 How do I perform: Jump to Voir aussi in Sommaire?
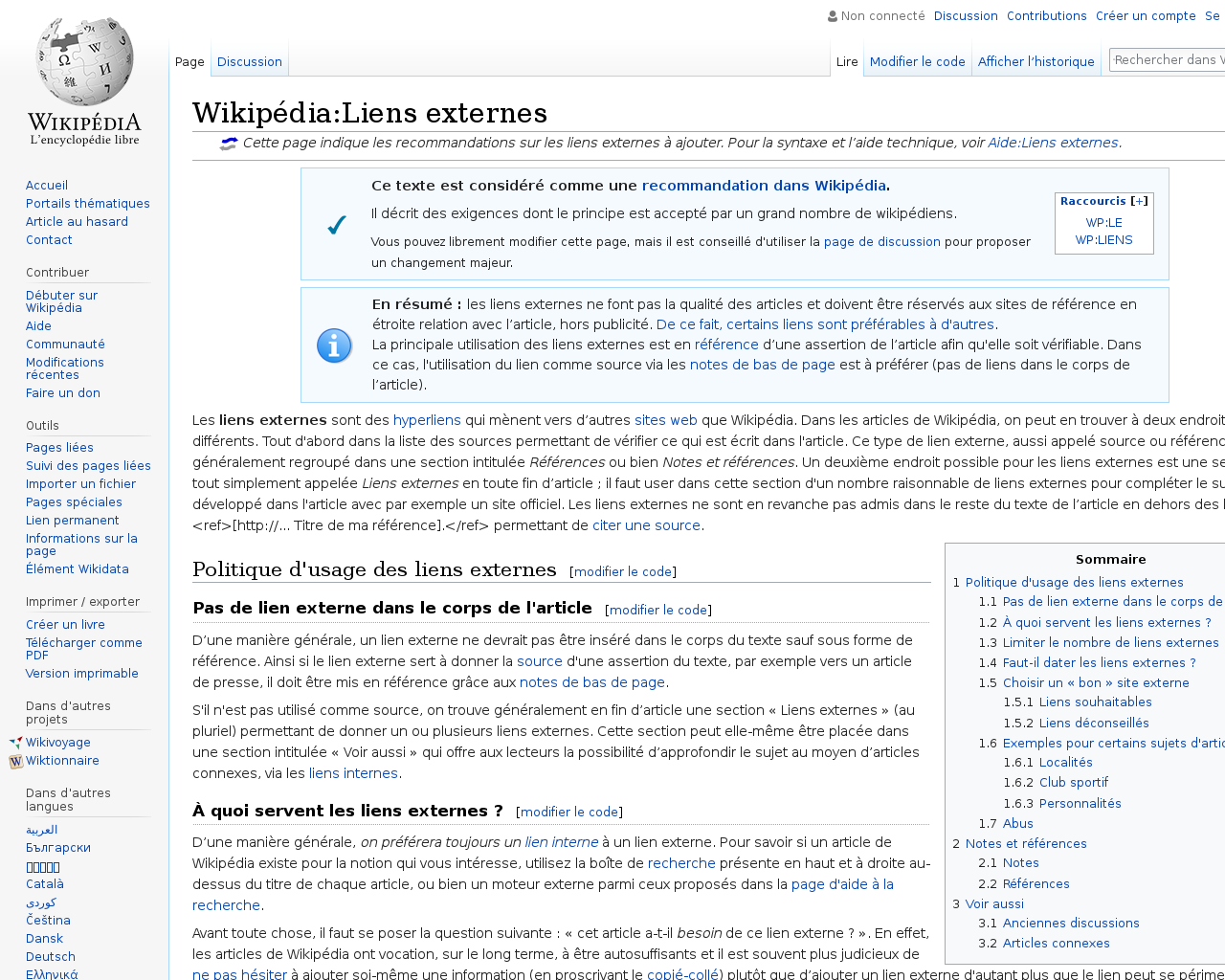994,904
